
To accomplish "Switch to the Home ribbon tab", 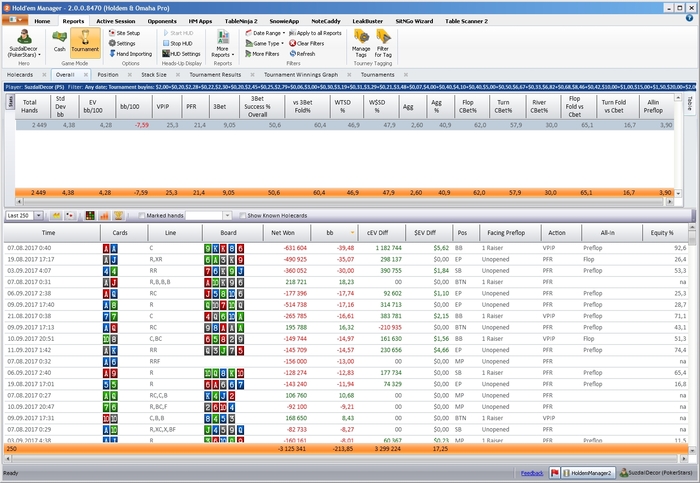I will [x=42, y=21].
